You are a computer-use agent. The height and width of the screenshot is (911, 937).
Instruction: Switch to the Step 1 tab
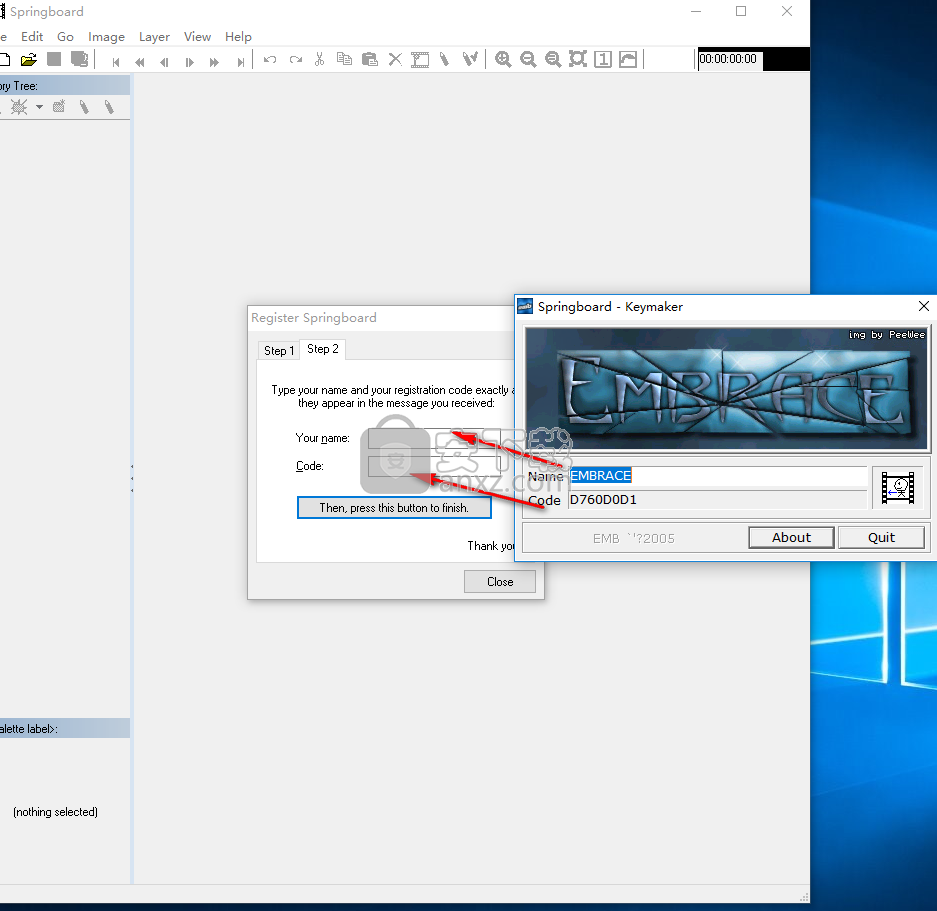[x=279, y=351]
